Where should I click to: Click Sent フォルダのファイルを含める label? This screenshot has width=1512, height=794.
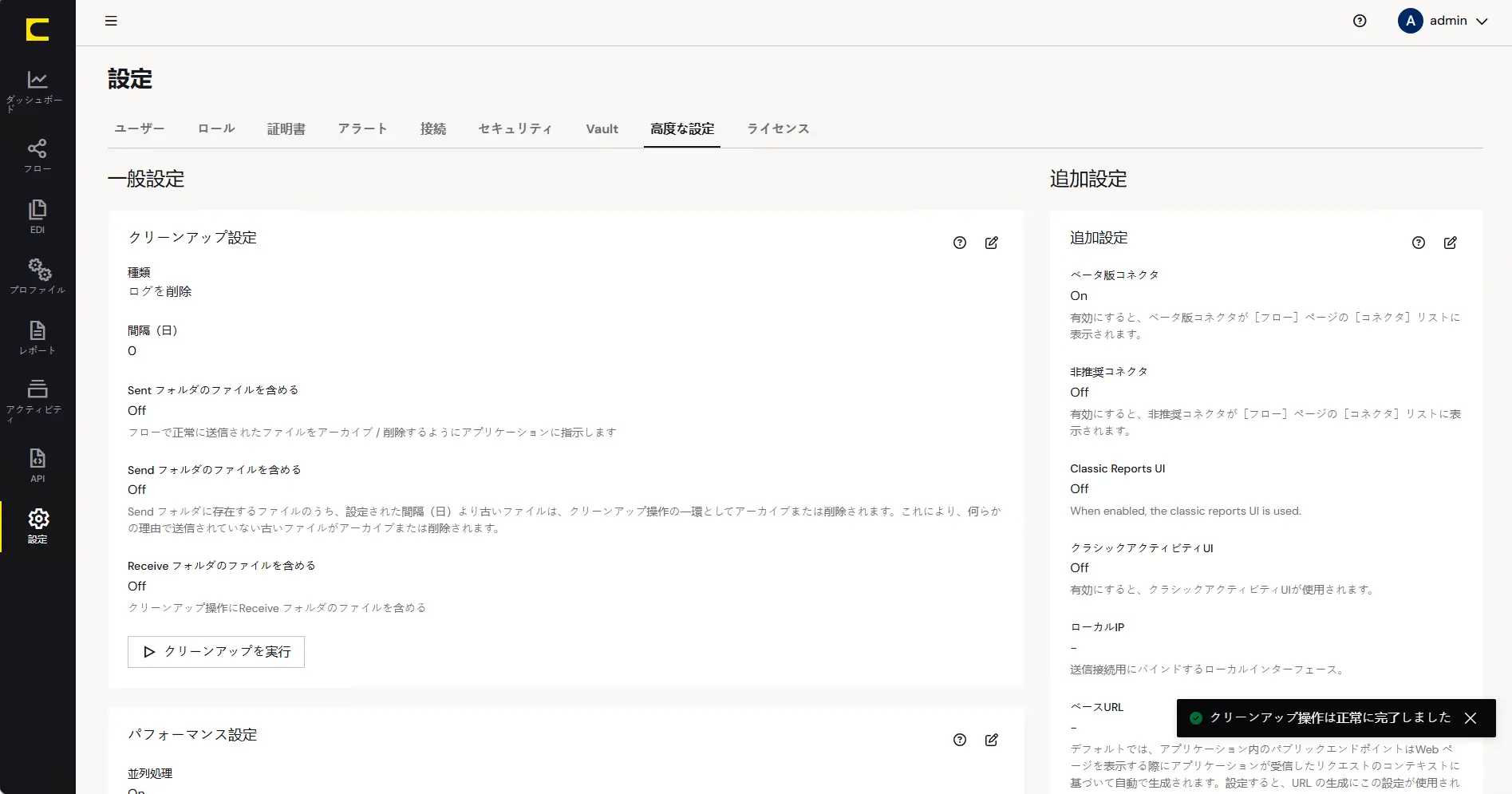pos(213,390)
